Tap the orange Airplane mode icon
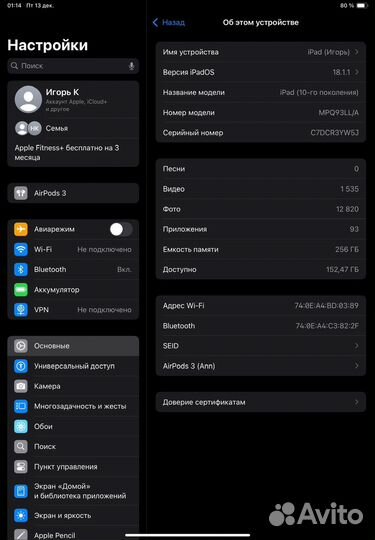 (21, 229)
